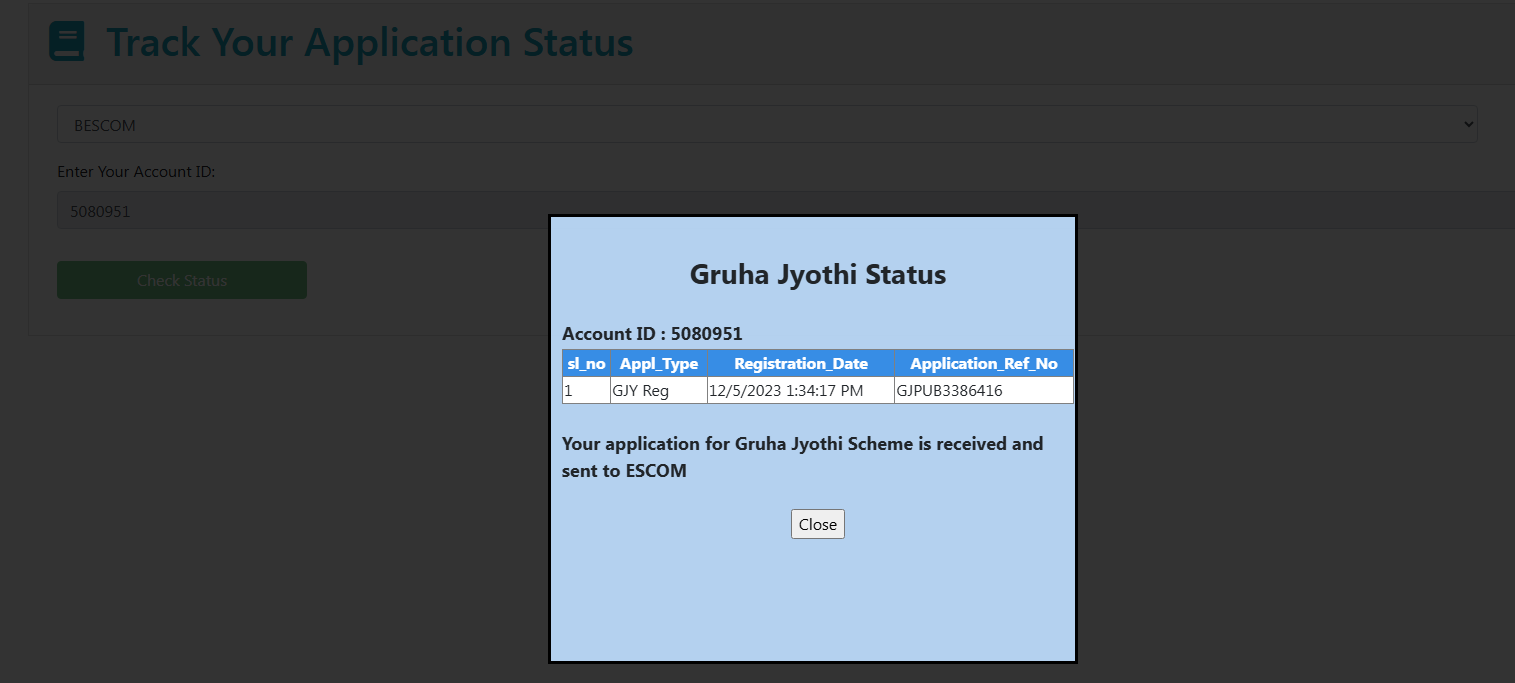Select the sl_no column header

point(586,363)
